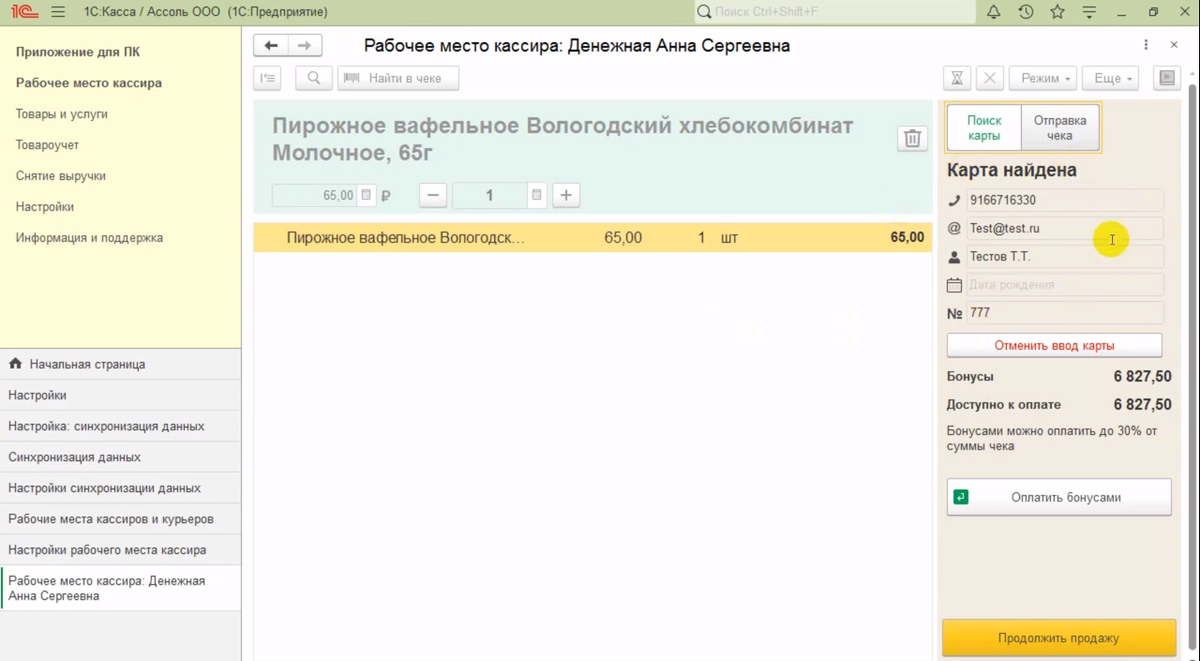Go forward with right arrow button

pos(305,46)
